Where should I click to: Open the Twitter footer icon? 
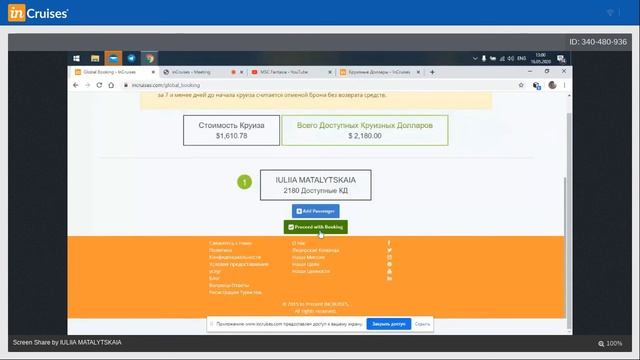click(389, 250)
